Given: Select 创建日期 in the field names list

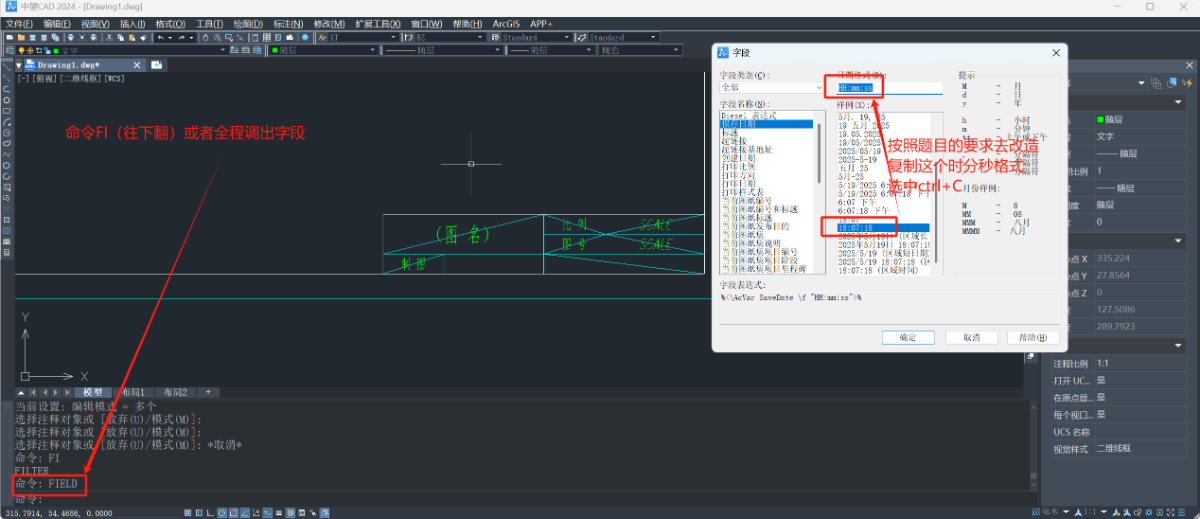Looking at the screenshot, I should (740, 159).
